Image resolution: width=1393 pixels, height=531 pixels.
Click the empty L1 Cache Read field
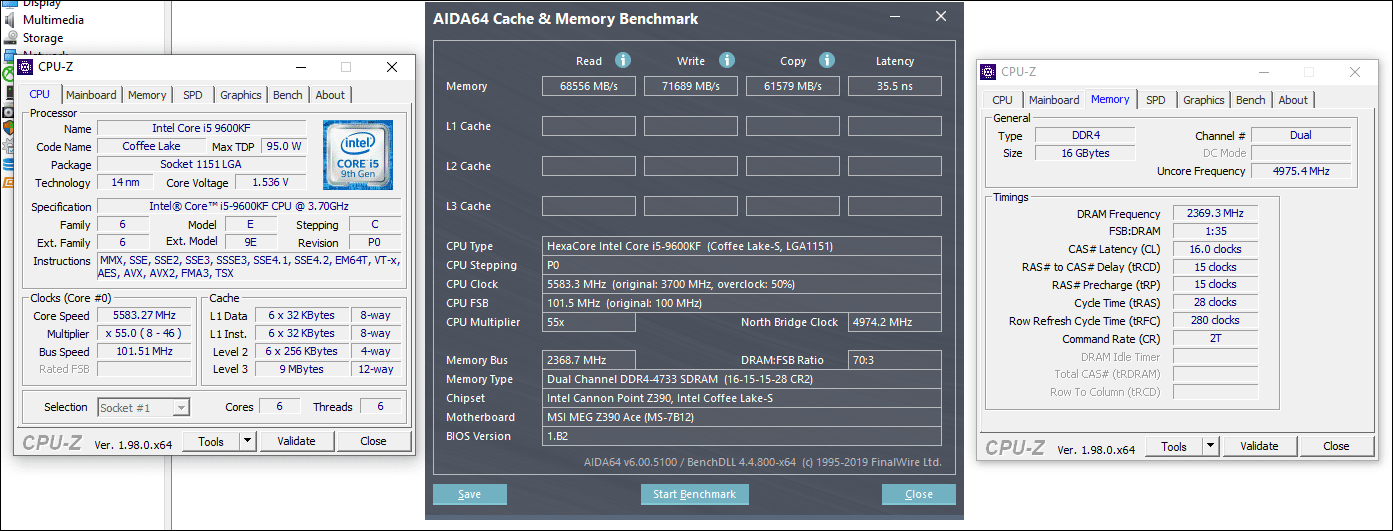(x=589, y=126)
